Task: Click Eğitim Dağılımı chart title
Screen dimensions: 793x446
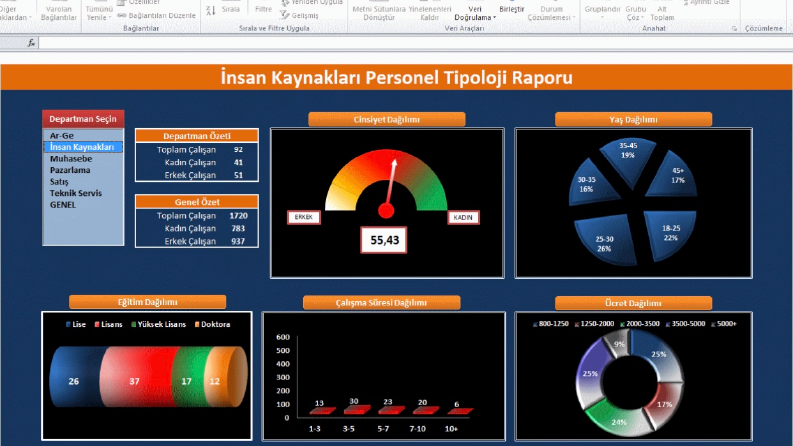Action: (147, 302)
